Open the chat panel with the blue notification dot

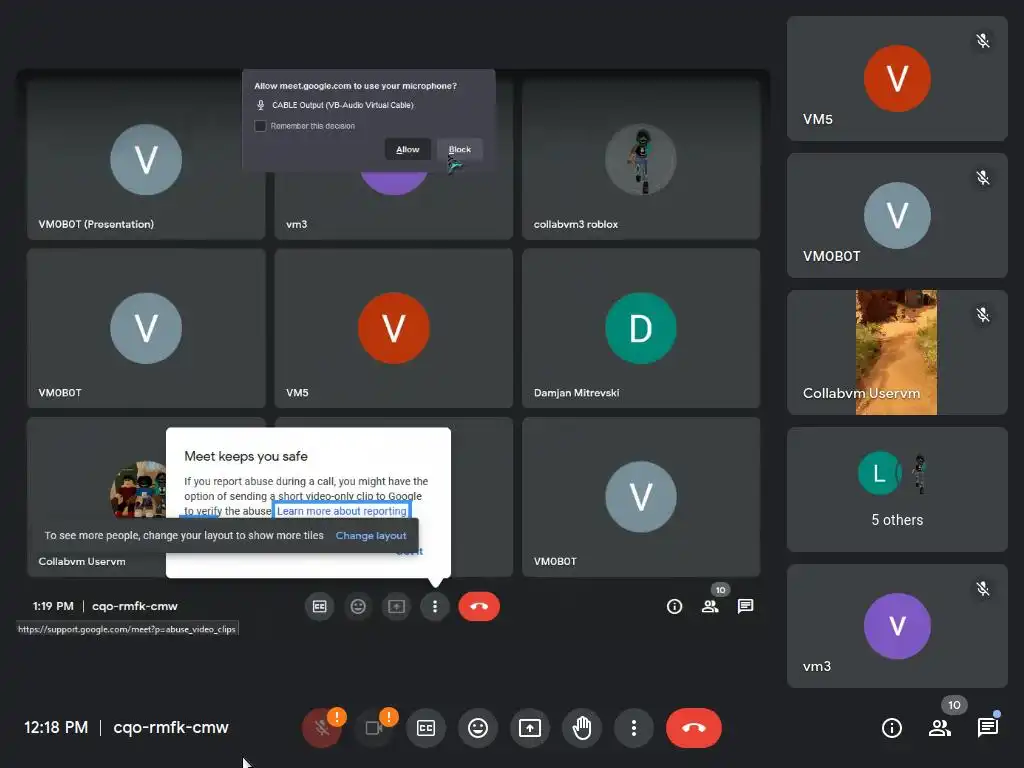point(988,728)
